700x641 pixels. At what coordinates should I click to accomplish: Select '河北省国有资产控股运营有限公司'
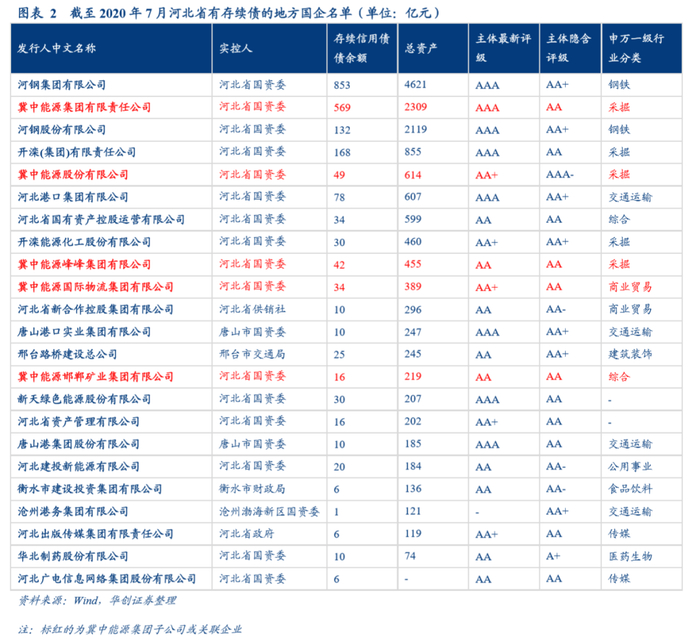pos(101,220)
